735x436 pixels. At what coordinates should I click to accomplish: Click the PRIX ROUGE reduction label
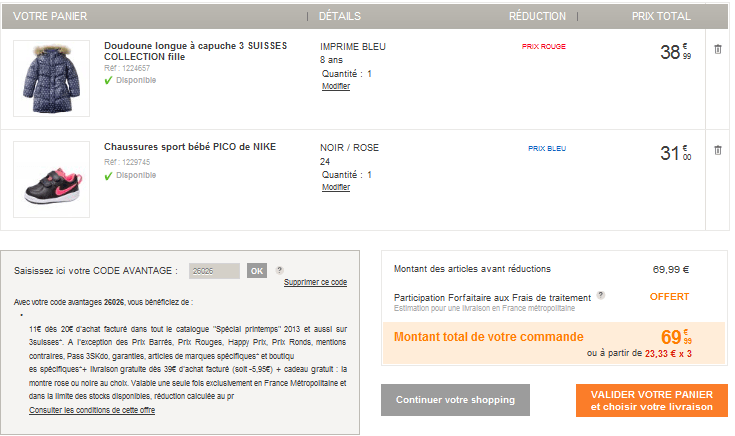[x=544, y=46]
